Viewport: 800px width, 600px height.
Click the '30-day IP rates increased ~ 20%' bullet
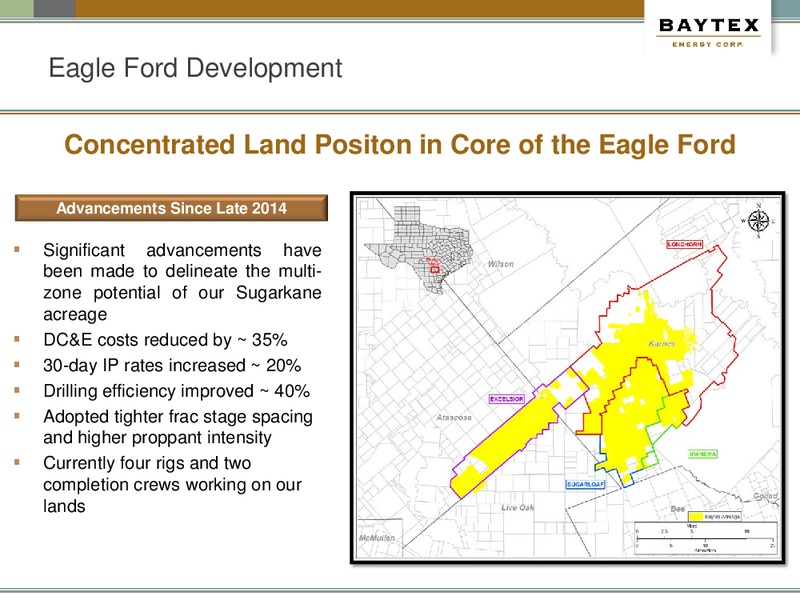click(x=172, y=365)
